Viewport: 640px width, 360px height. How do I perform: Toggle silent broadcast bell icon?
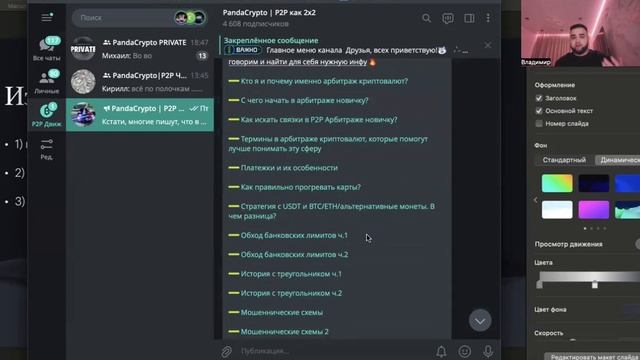pyautogui.click(x=441, y=351)
